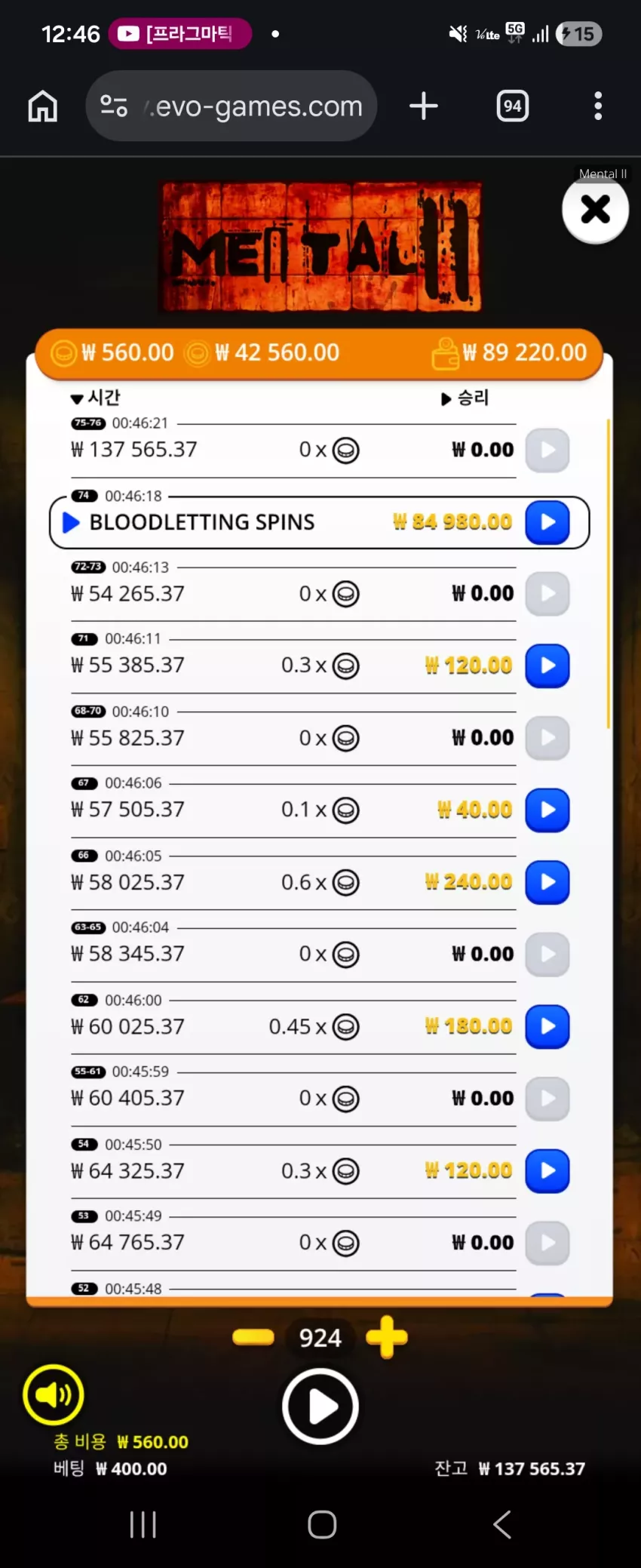Expand the BLOODLETTING SPINS entry arrow

click(71, 522)
